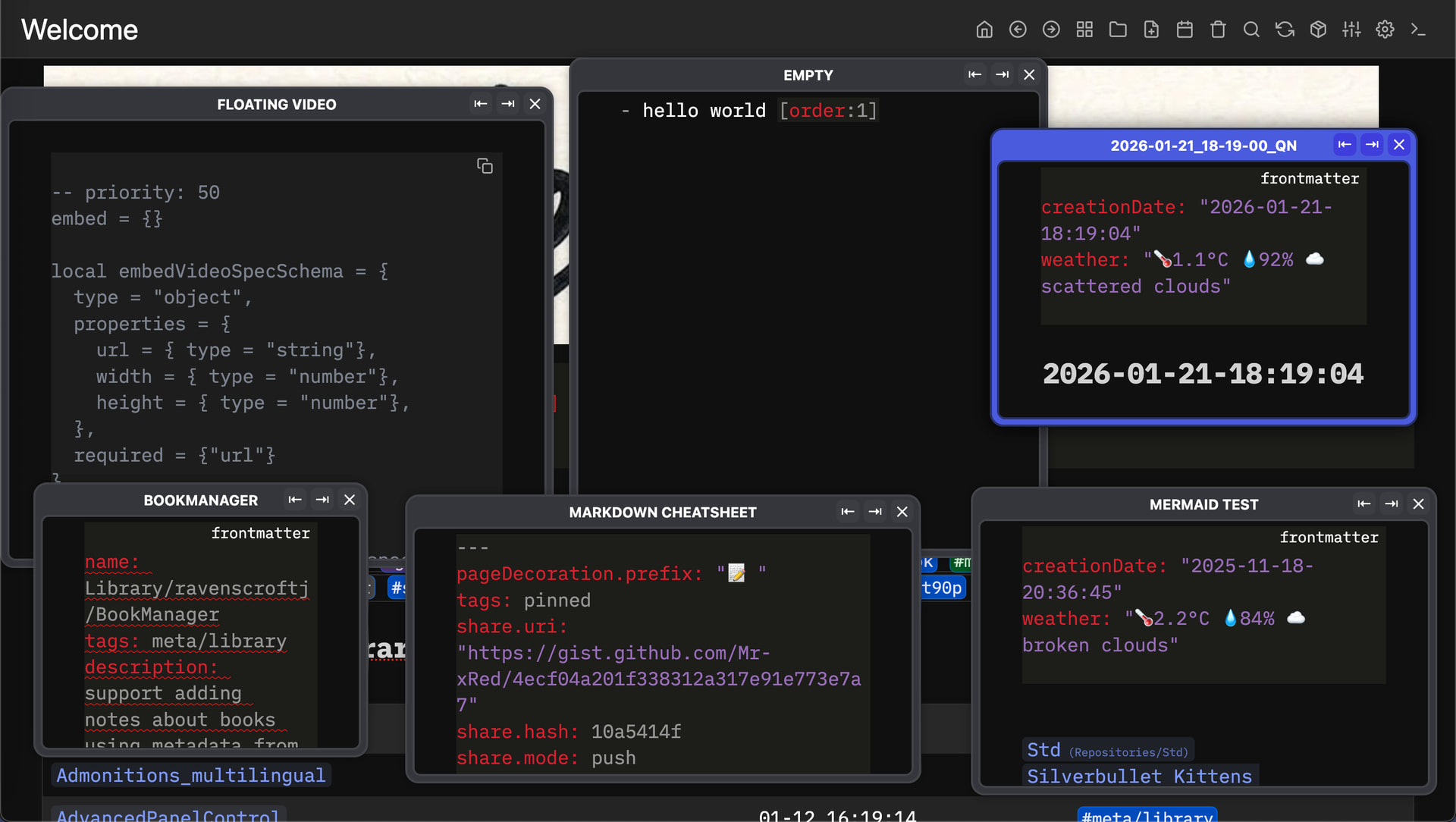Create a new page with document-plus icon

[1151, 30]
